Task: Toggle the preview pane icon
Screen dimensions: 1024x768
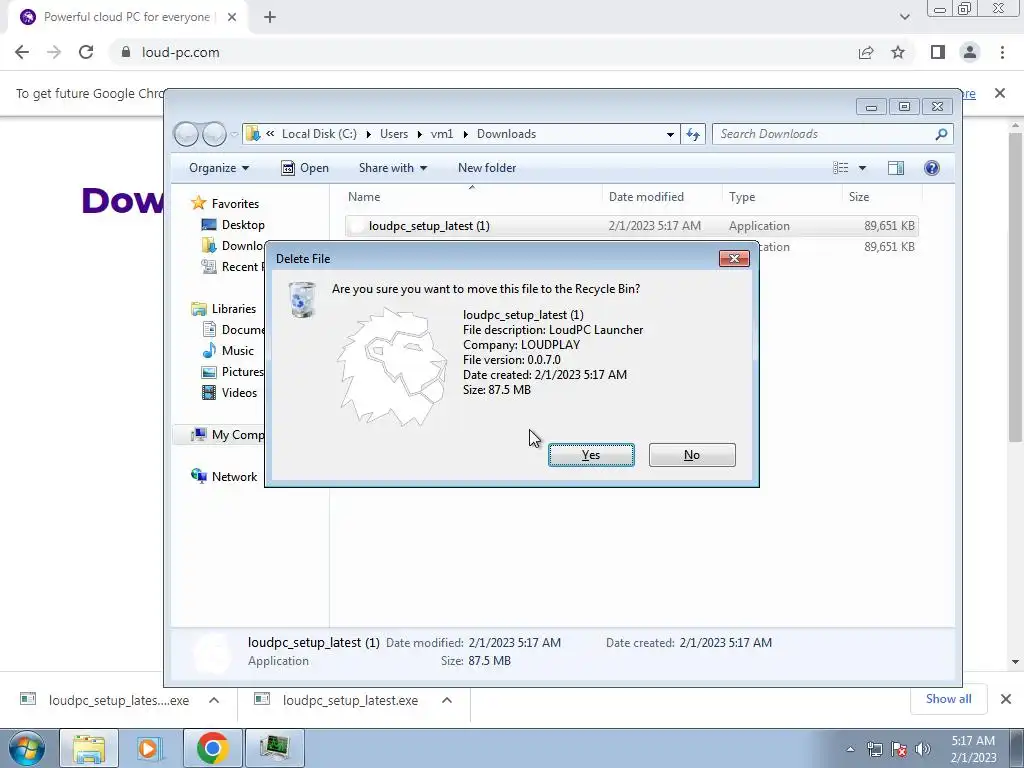Action: pos(896,168)
